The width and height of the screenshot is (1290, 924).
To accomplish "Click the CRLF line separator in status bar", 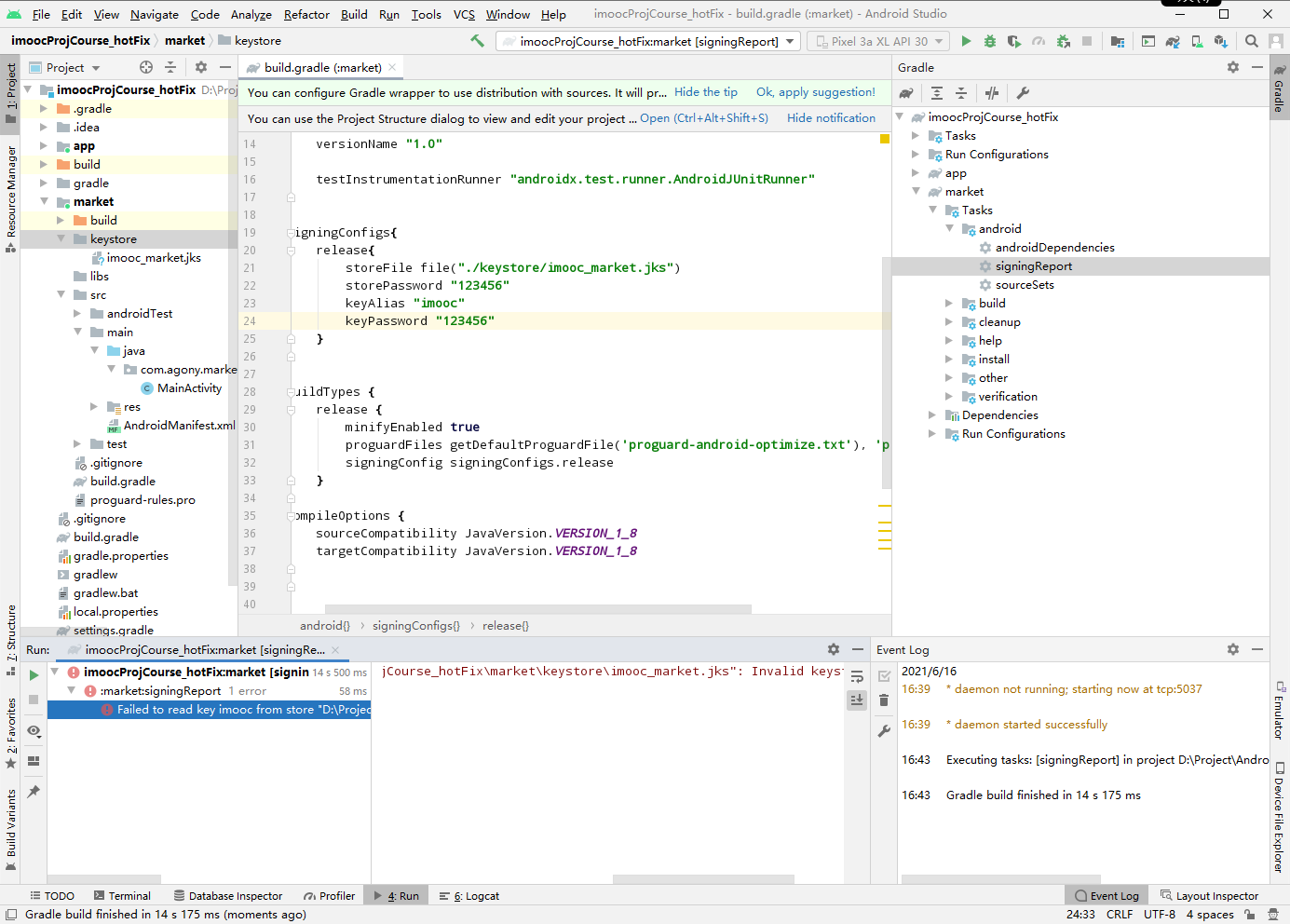I will 1120,915.
